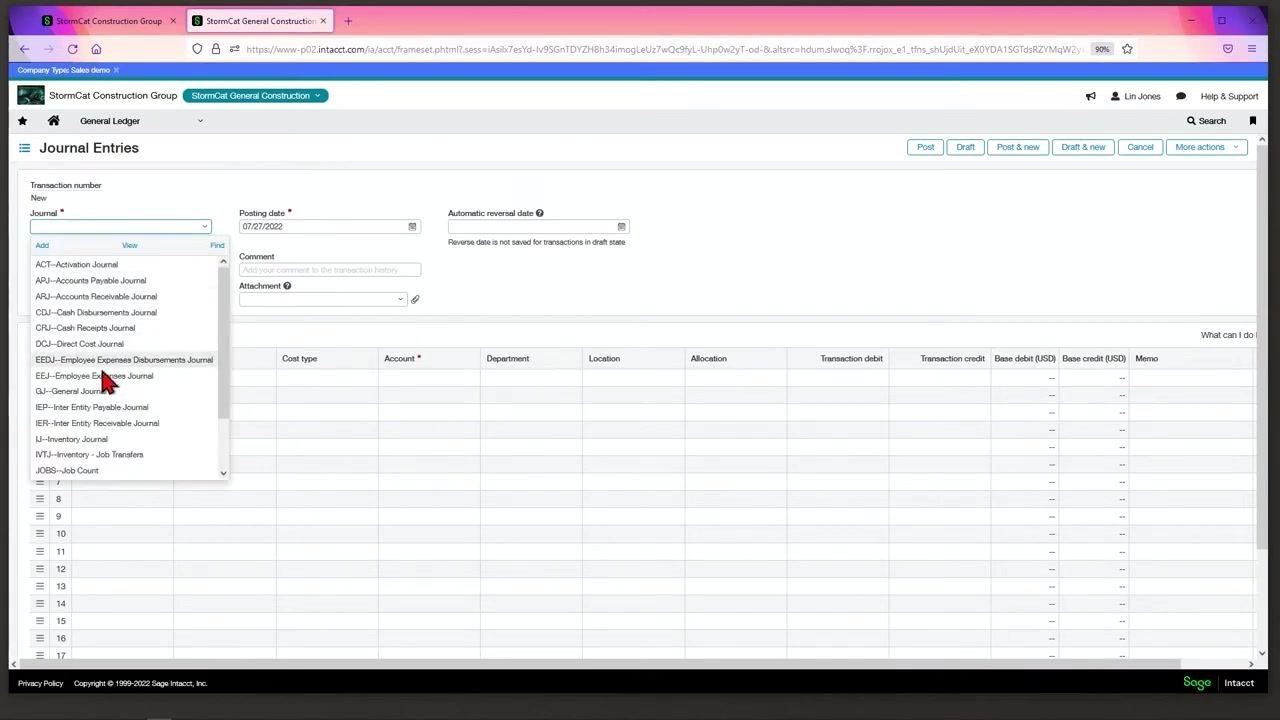The width and height of the screenshot is (1280, 720).
Task: Select ACT--Activation Journal option
Action: tap(77, 265)
